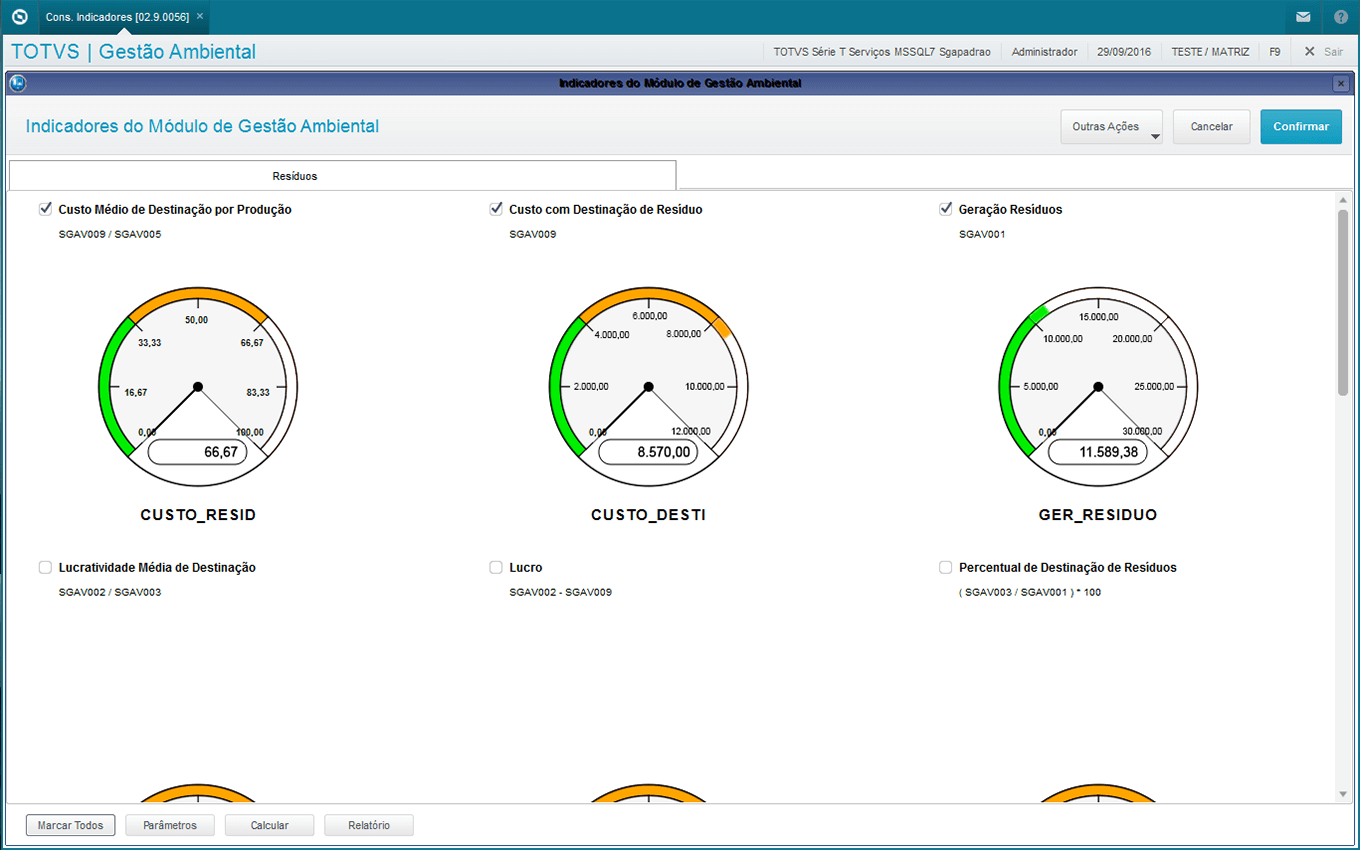Click the Sair exit icon
This screenshot has width=1360, height=850.
coord(1309,52)
